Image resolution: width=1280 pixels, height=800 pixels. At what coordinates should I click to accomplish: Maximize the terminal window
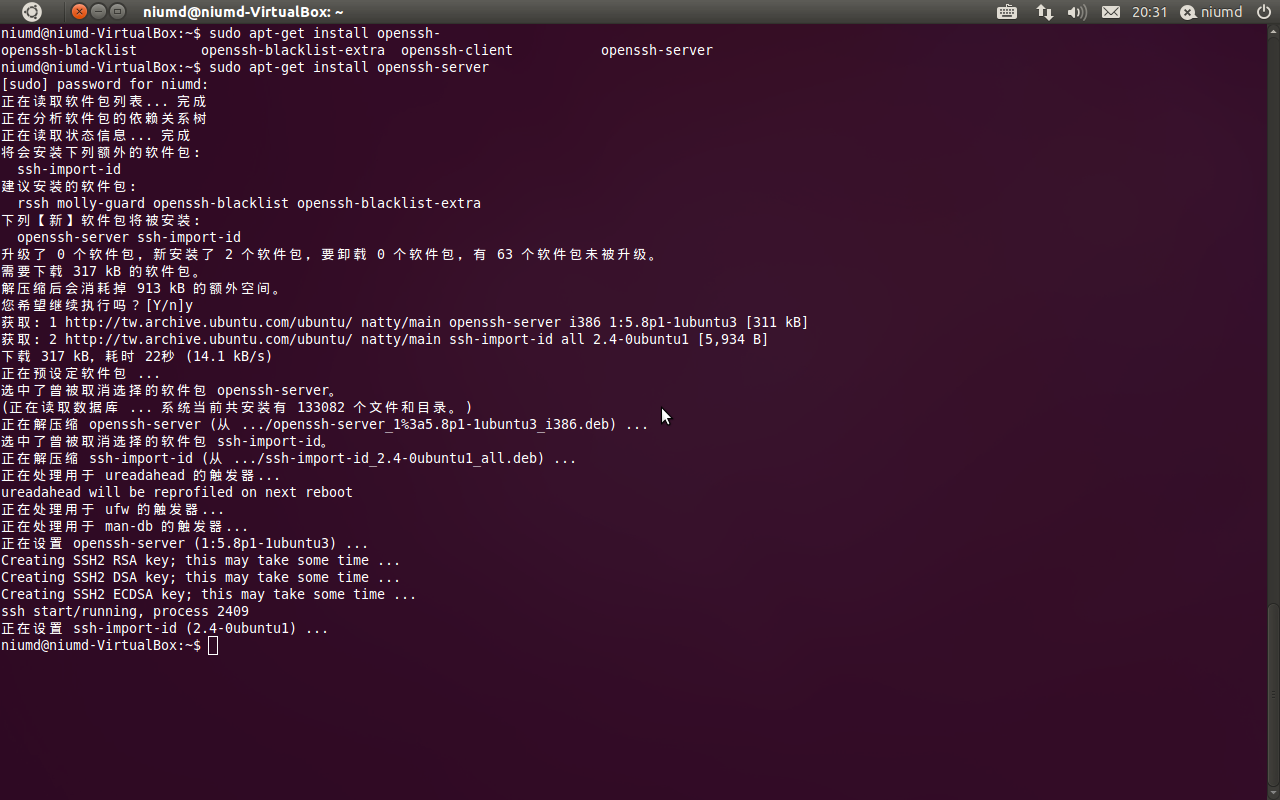(118, 12)
